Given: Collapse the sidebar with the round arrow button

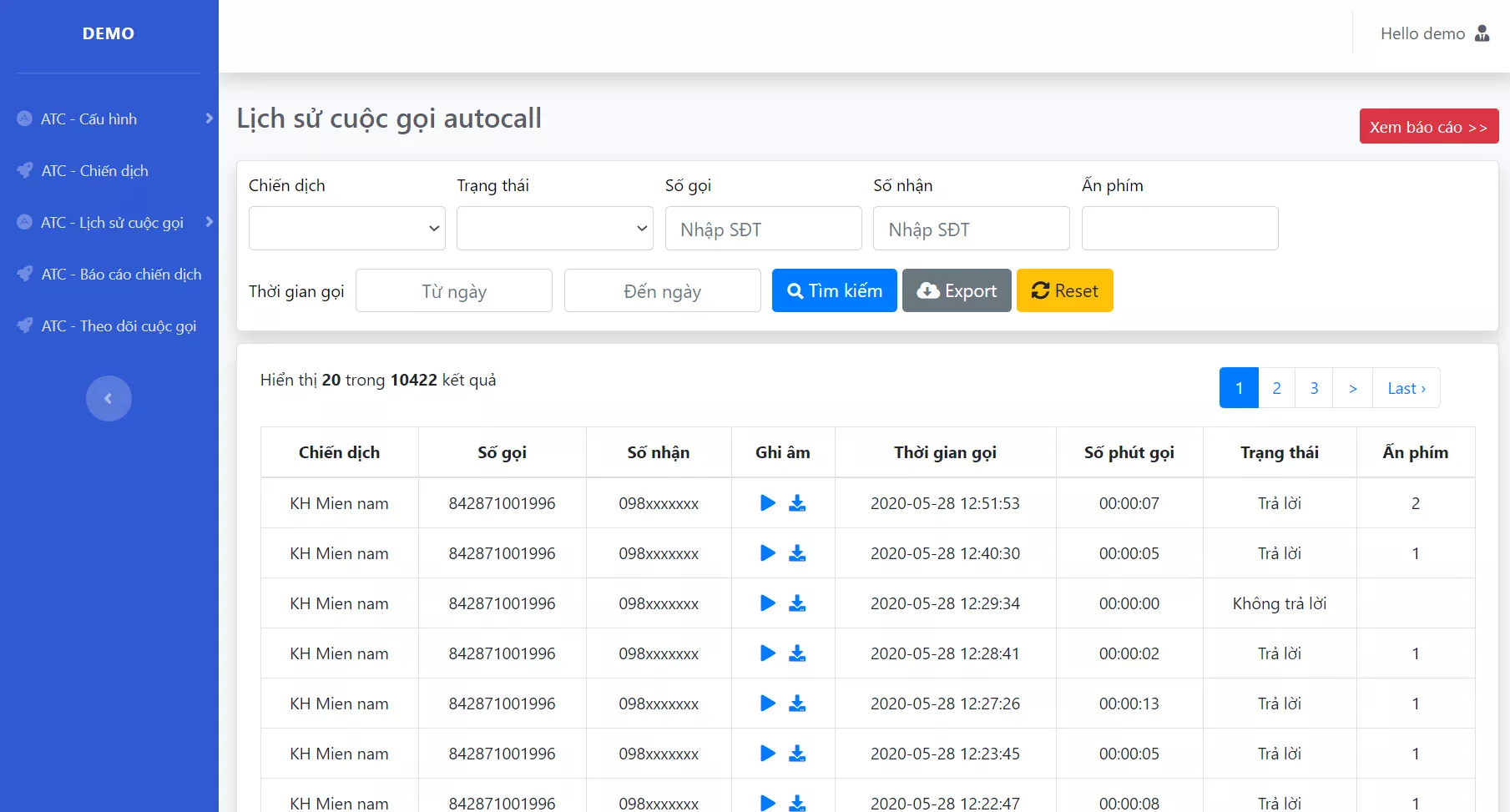Looking at the screenshot, I should [109, 398].
